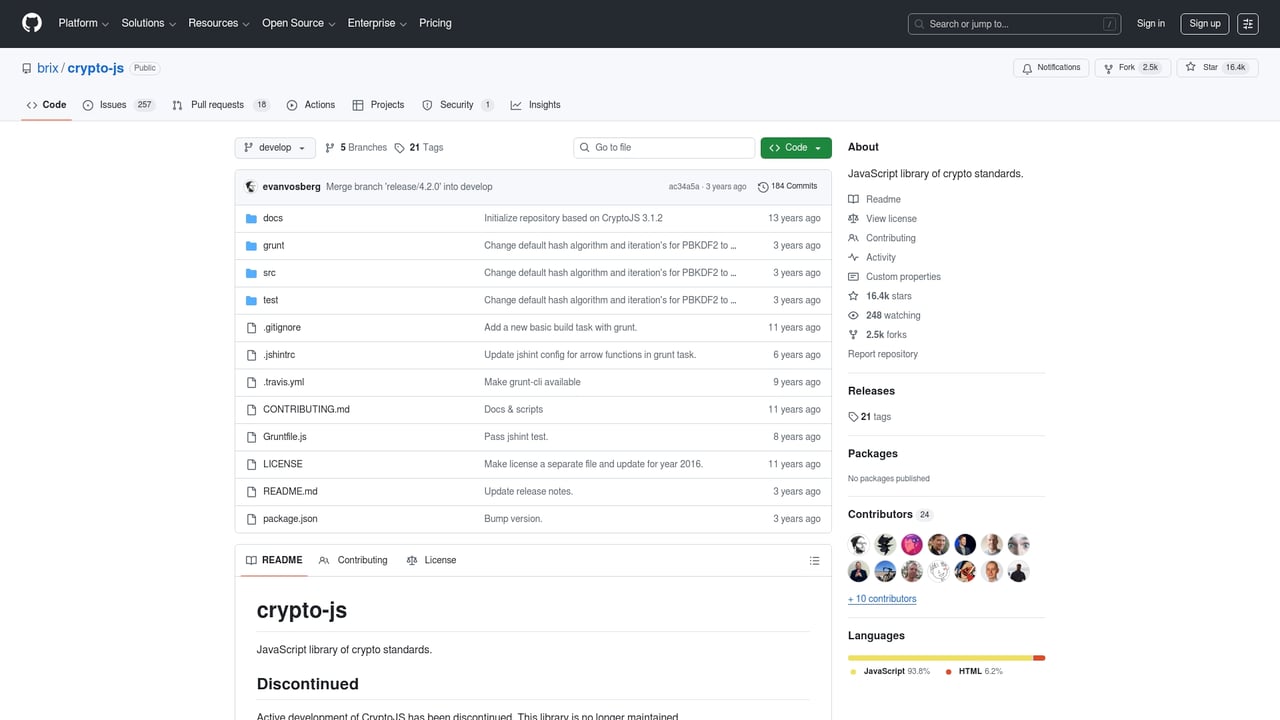
Task: Click the Activity pulse icon
Action: (855, 257)
